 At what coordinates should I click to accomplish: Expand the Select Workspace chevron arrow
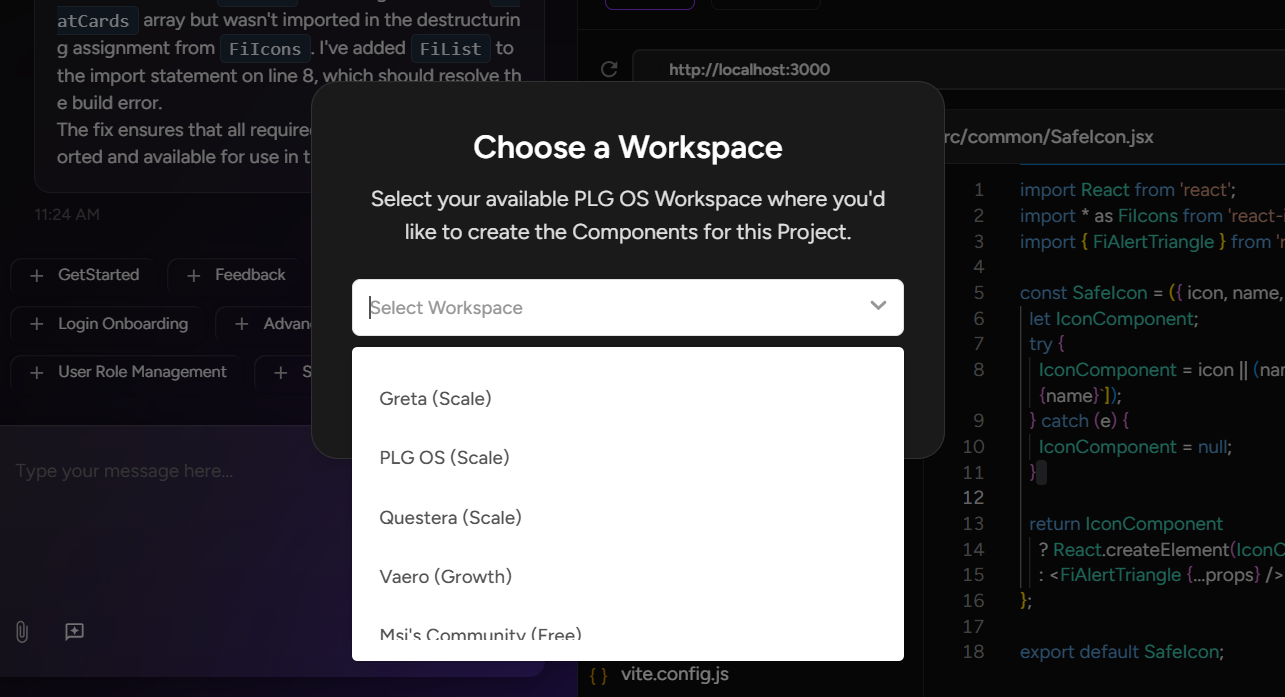(x=878, y=306)
